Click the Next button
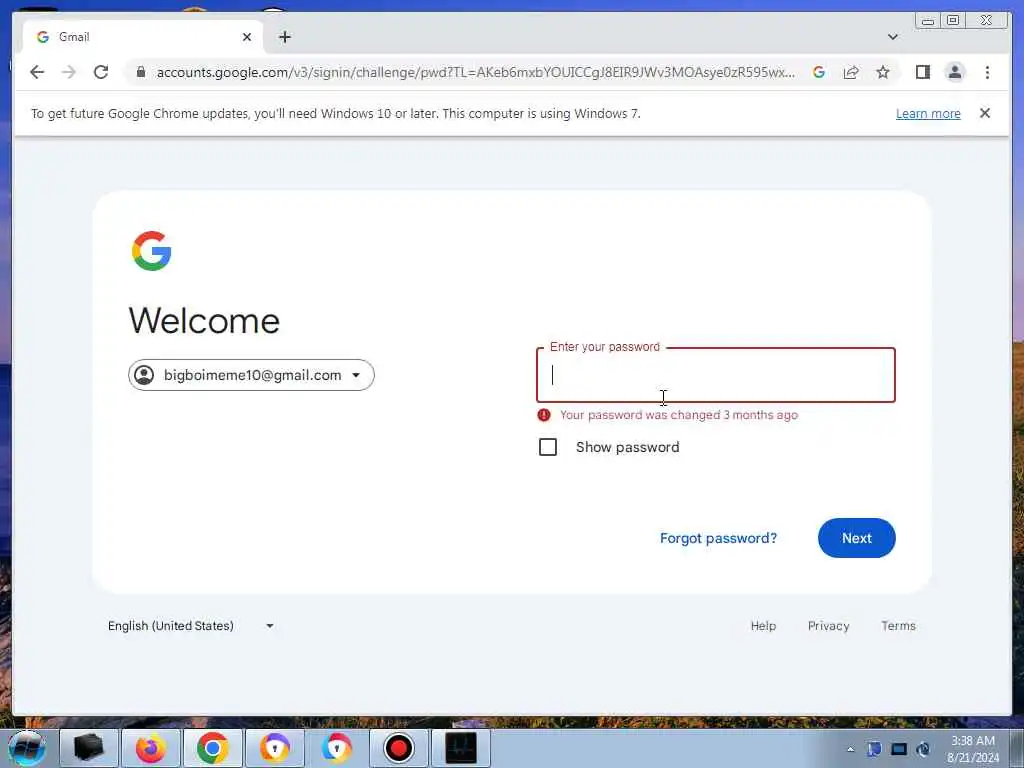 (857, 538)
